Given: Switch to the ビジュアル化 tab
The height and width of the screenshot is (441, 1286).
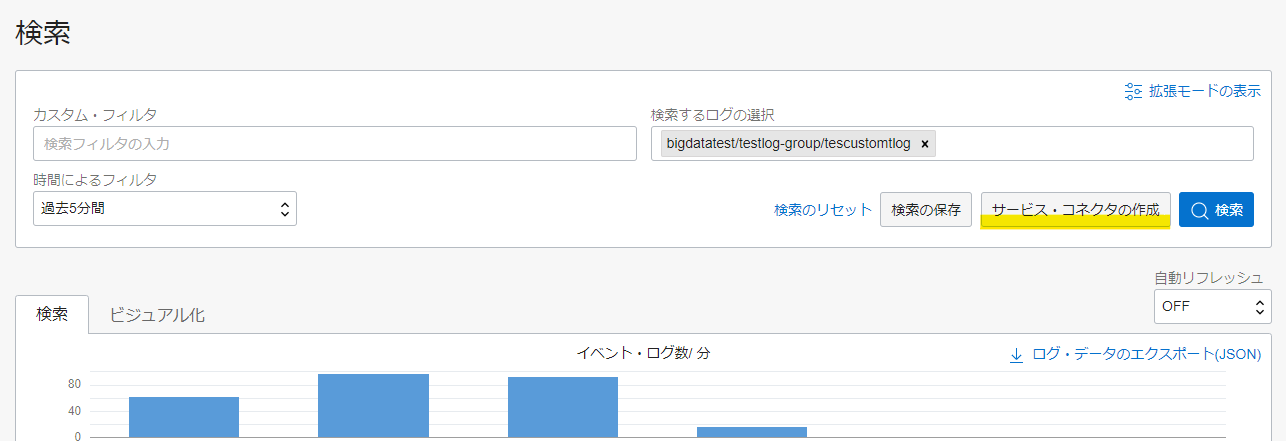Looking at the screenshot, I should click(x=157, y=314).
